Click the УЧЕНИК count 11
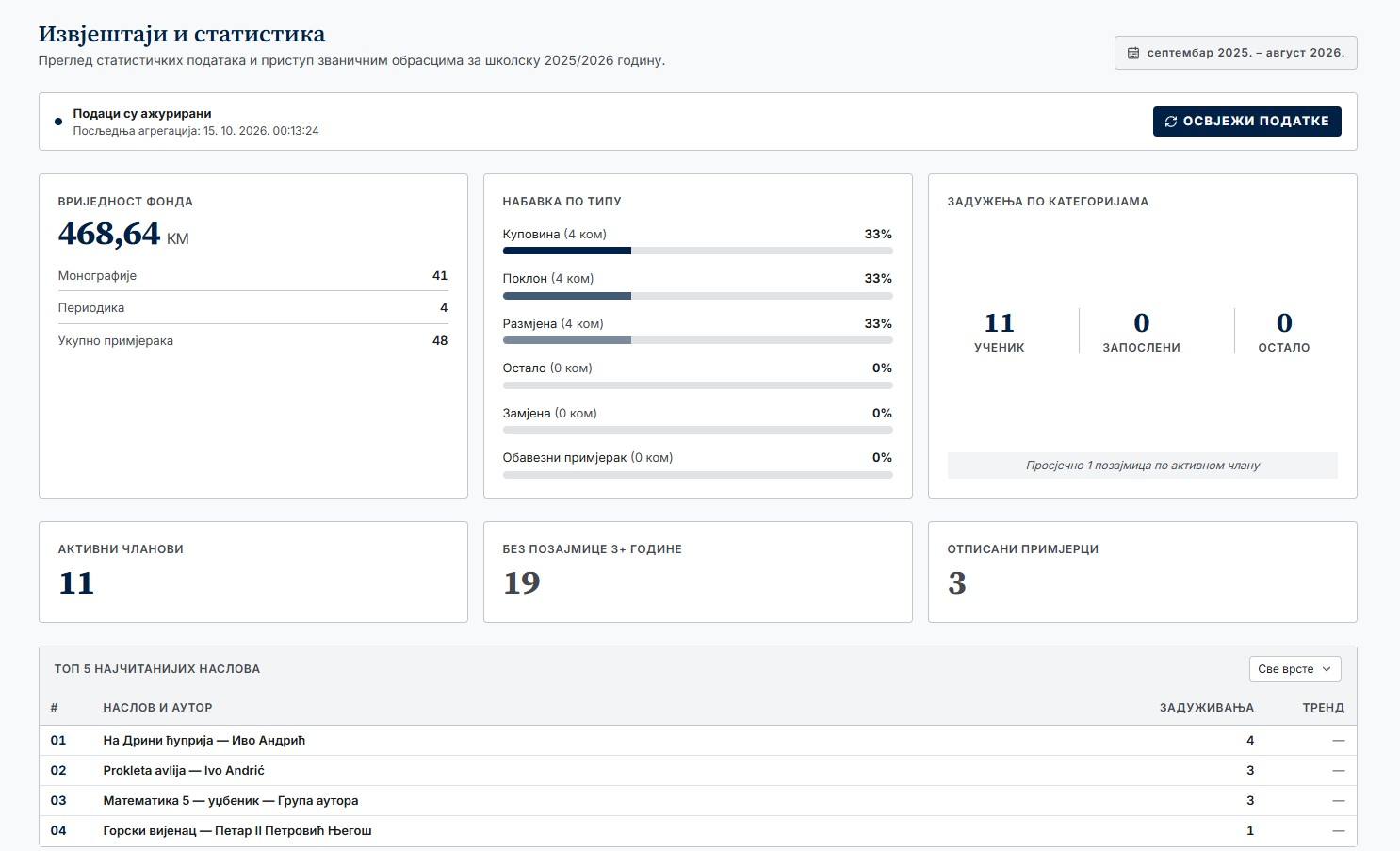This screenshot has height=851, width=1400. (x=1000, y=323)
